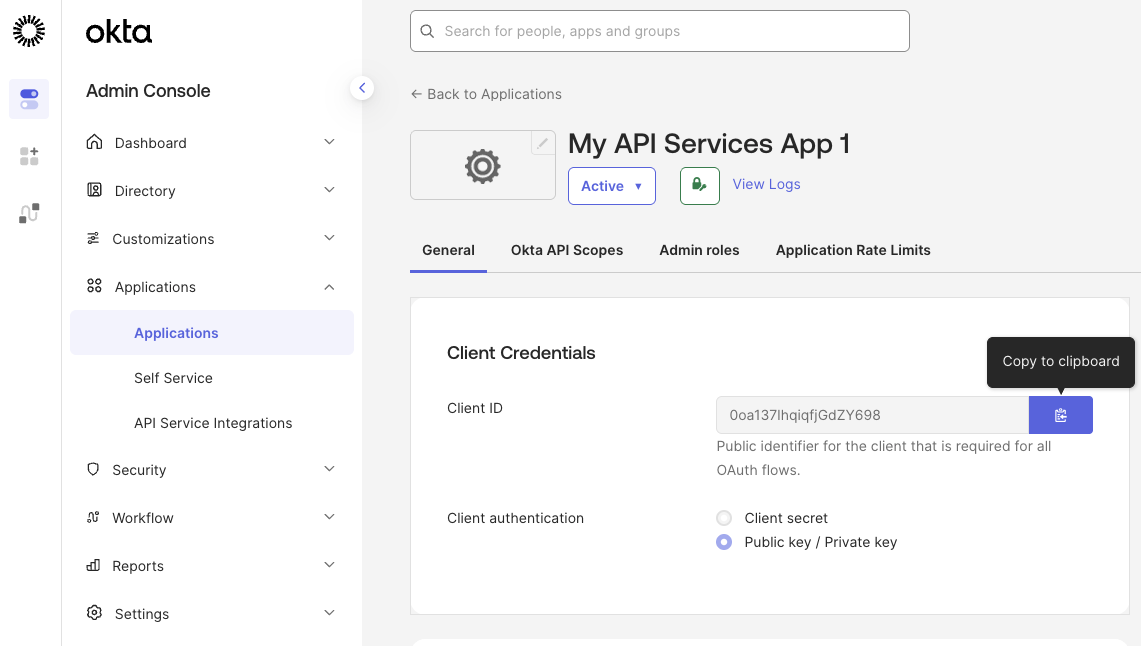
Task: Click the okta wordmark logo
Action: point(119,32)
